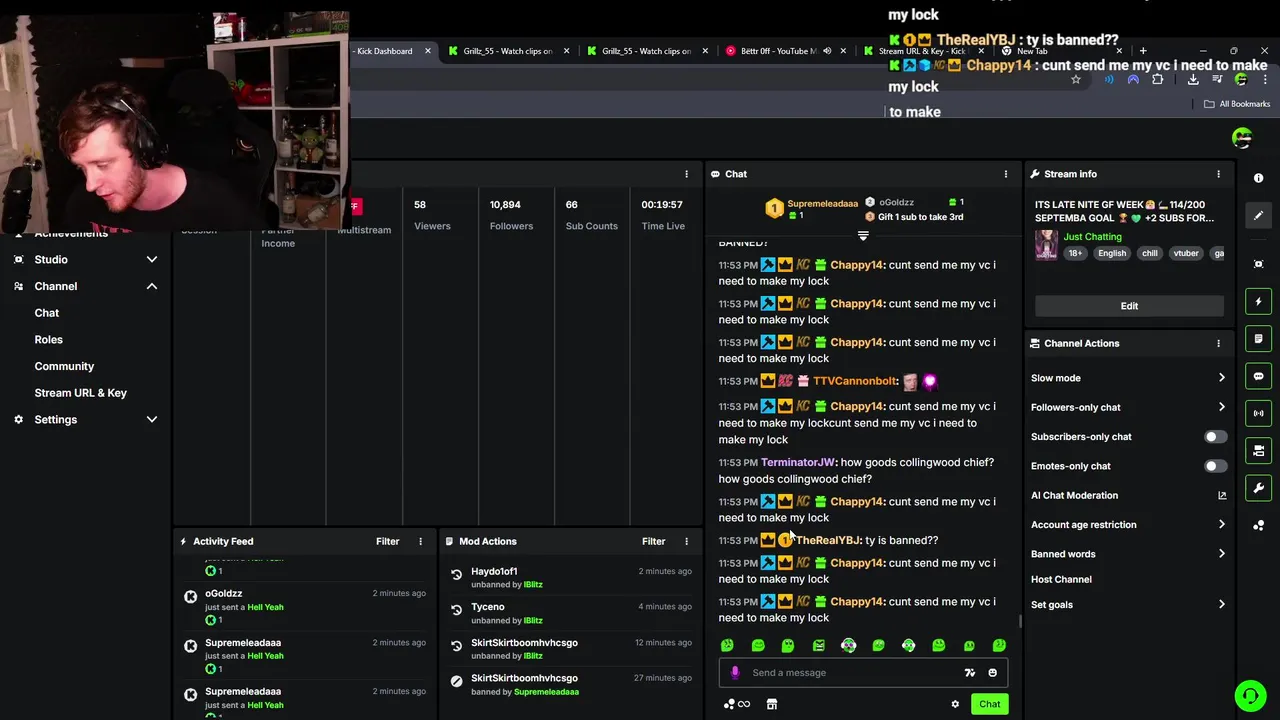Open Chat page in sidebar
The height and width of the screenshot is (720, 1280).
pyautogui.click(x=47, y=313)
